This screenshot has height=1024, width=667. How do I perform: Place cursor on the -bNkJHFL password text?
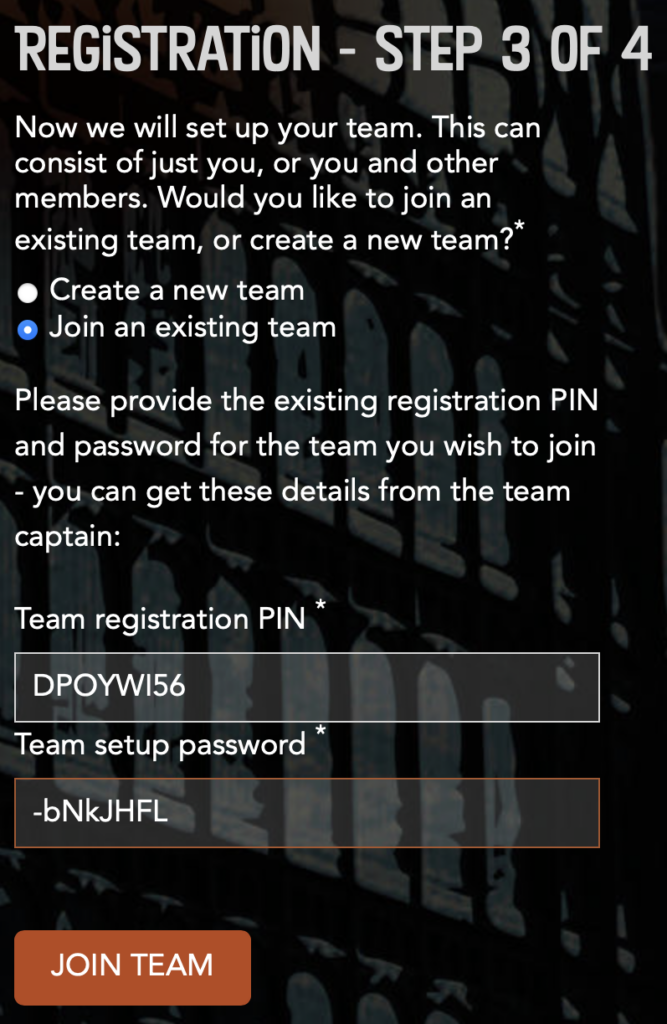(101, 812)
